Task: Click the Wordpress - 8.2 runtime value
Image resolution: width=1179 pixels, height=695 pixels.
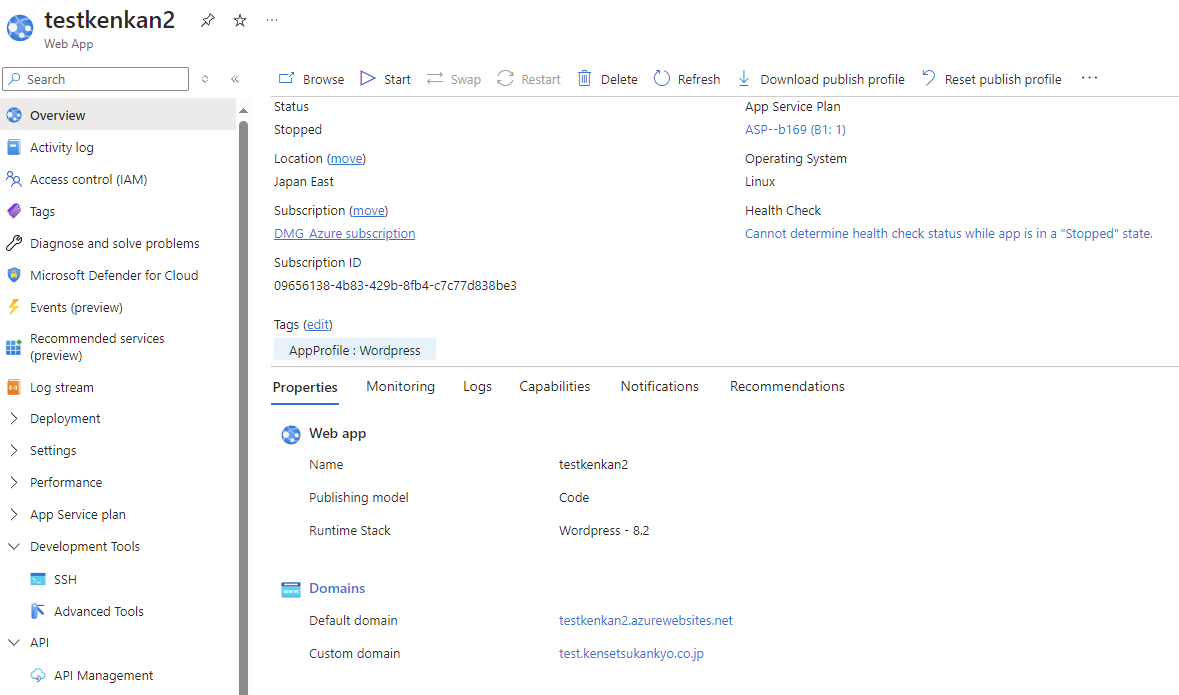Action: coord(604,530)
